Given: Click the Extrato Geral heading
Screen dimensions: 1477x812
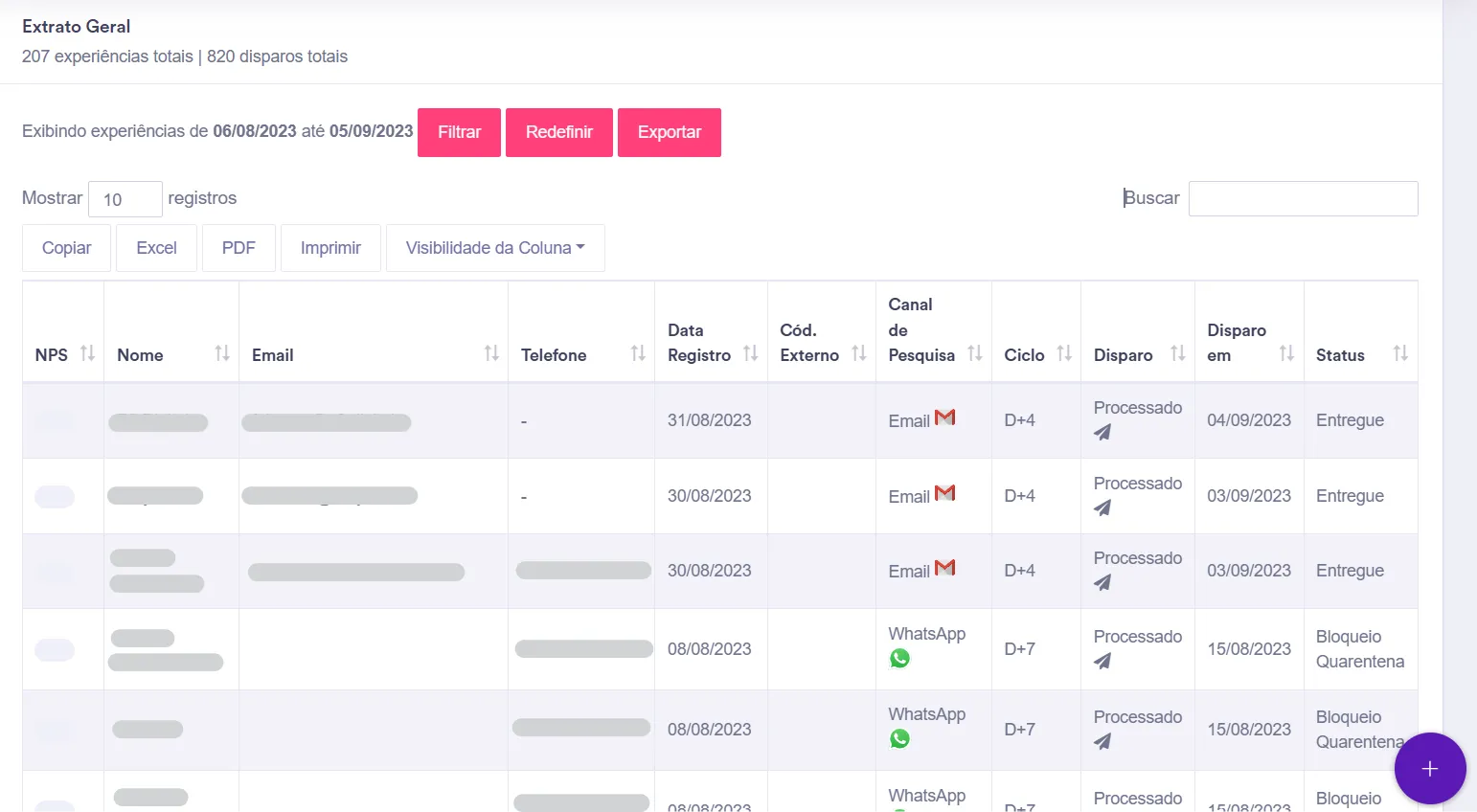Looking at the screenshot, I should tap(77, 27).
